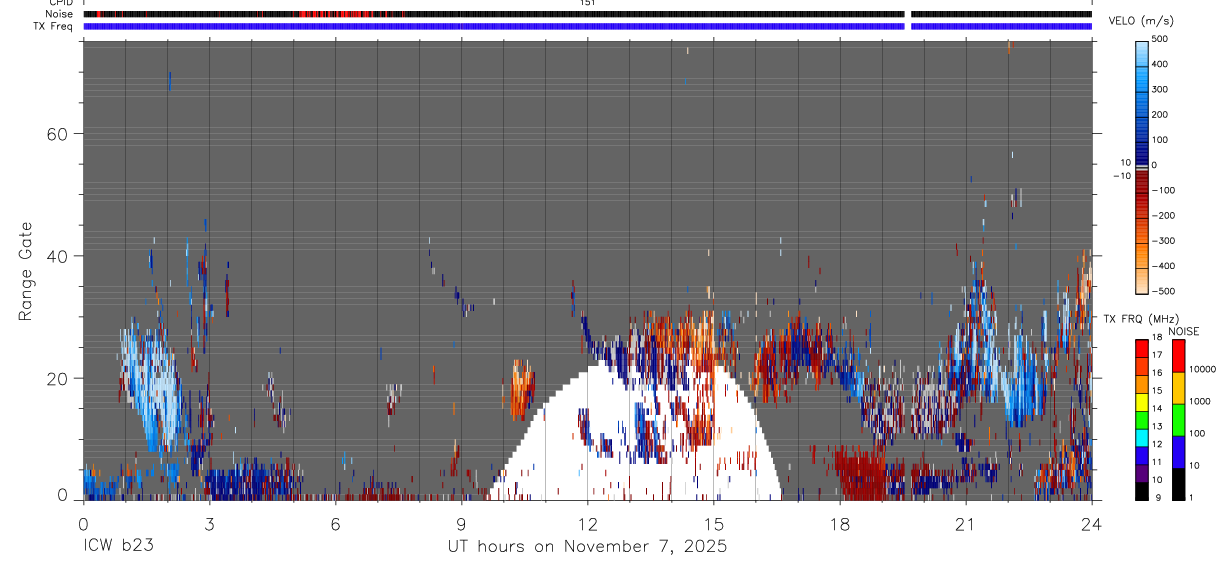1228x567 pixels.
Task: Click the -10 threshold label beside velocity bar
Action: [1121, 175]
